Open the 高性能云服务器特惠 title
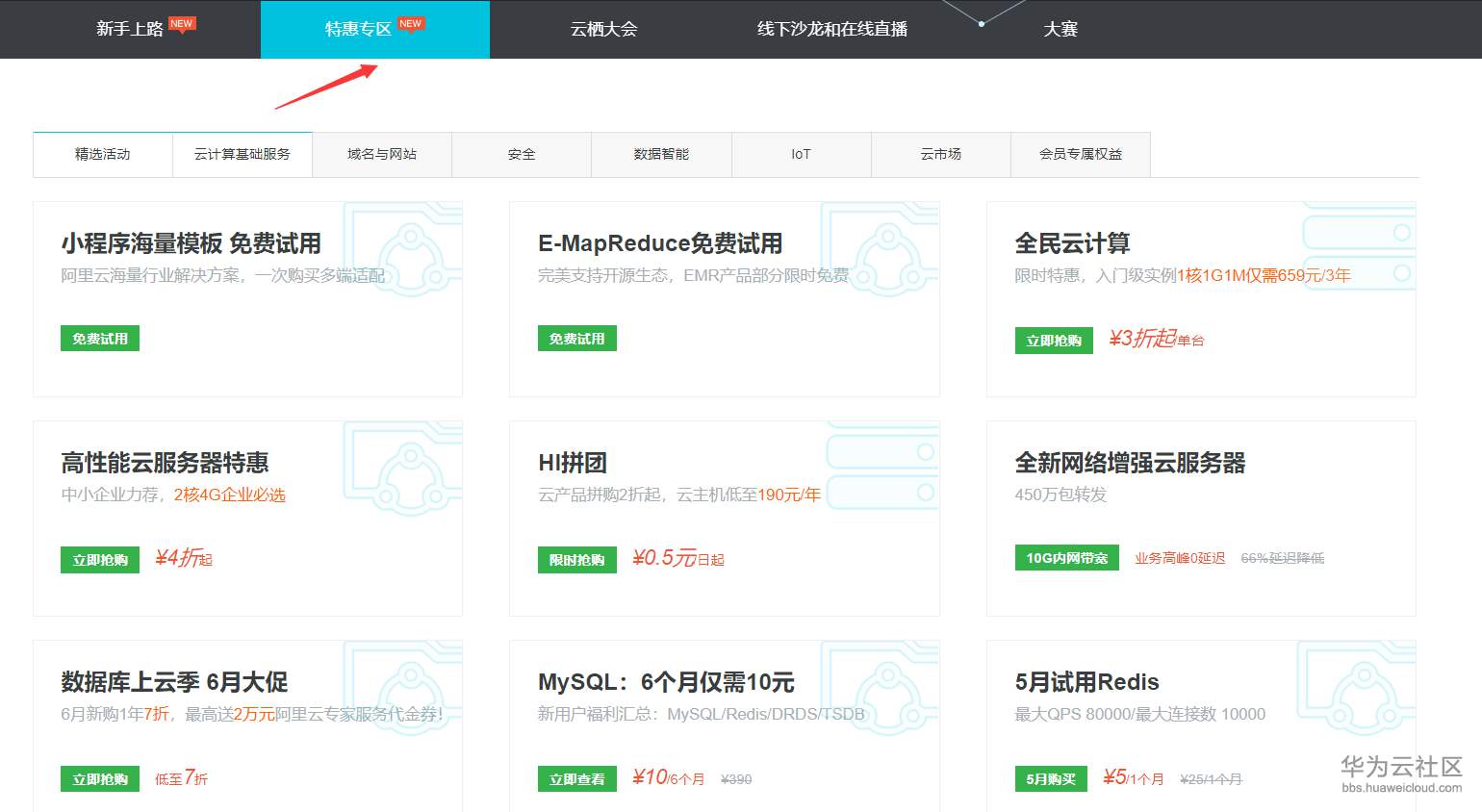This screenshot has height=812, width=1482. [166, 463]
